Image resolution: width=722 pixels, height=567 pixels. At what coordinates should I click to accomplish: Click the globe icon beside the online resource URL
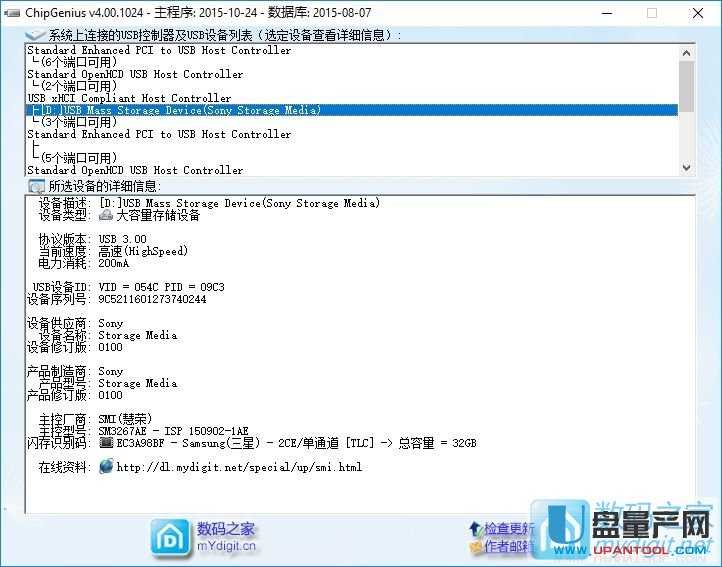106,467
